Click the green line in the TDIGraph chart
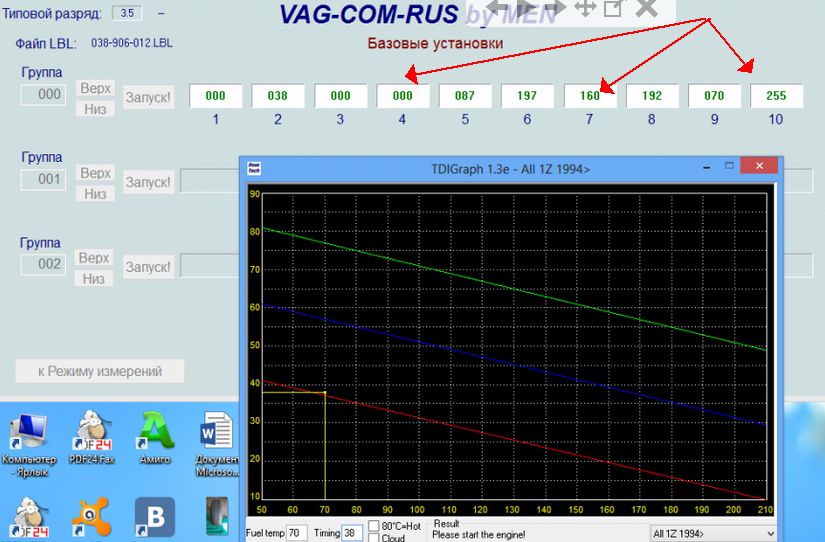Viewport: 825px width, 542px height. click(514, 289)
